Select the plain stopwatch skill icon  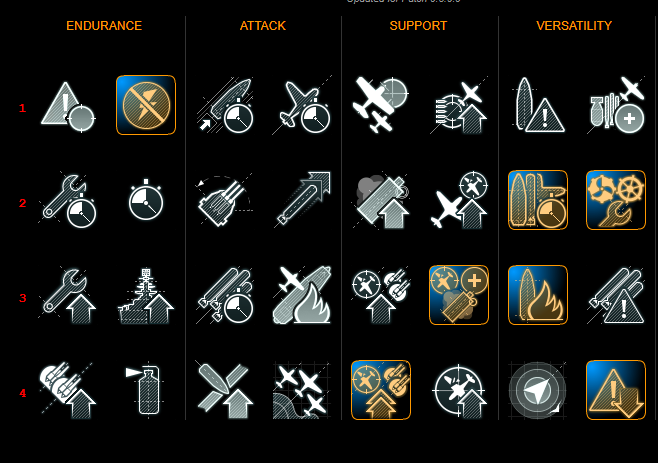click(146, 200)
